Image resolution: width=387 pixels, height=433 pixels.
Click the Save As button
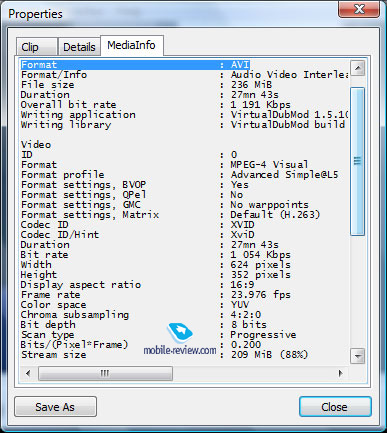(x=55, y=407)
